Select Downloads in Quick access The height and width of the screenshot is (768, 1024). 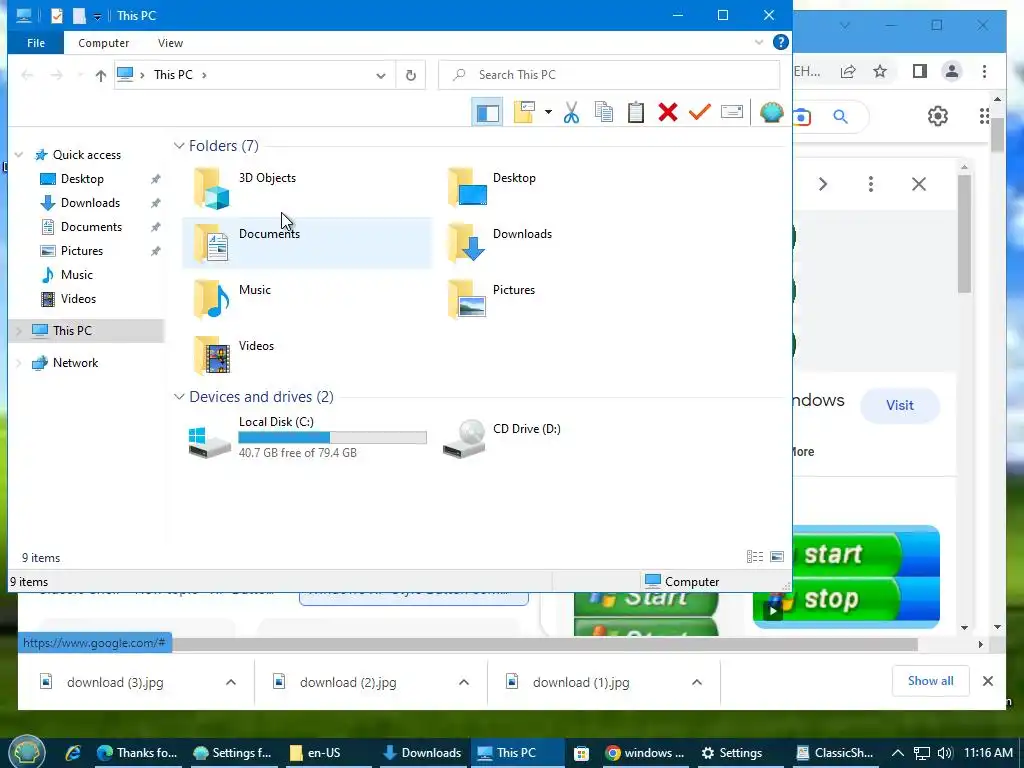(x=90, y=203)
